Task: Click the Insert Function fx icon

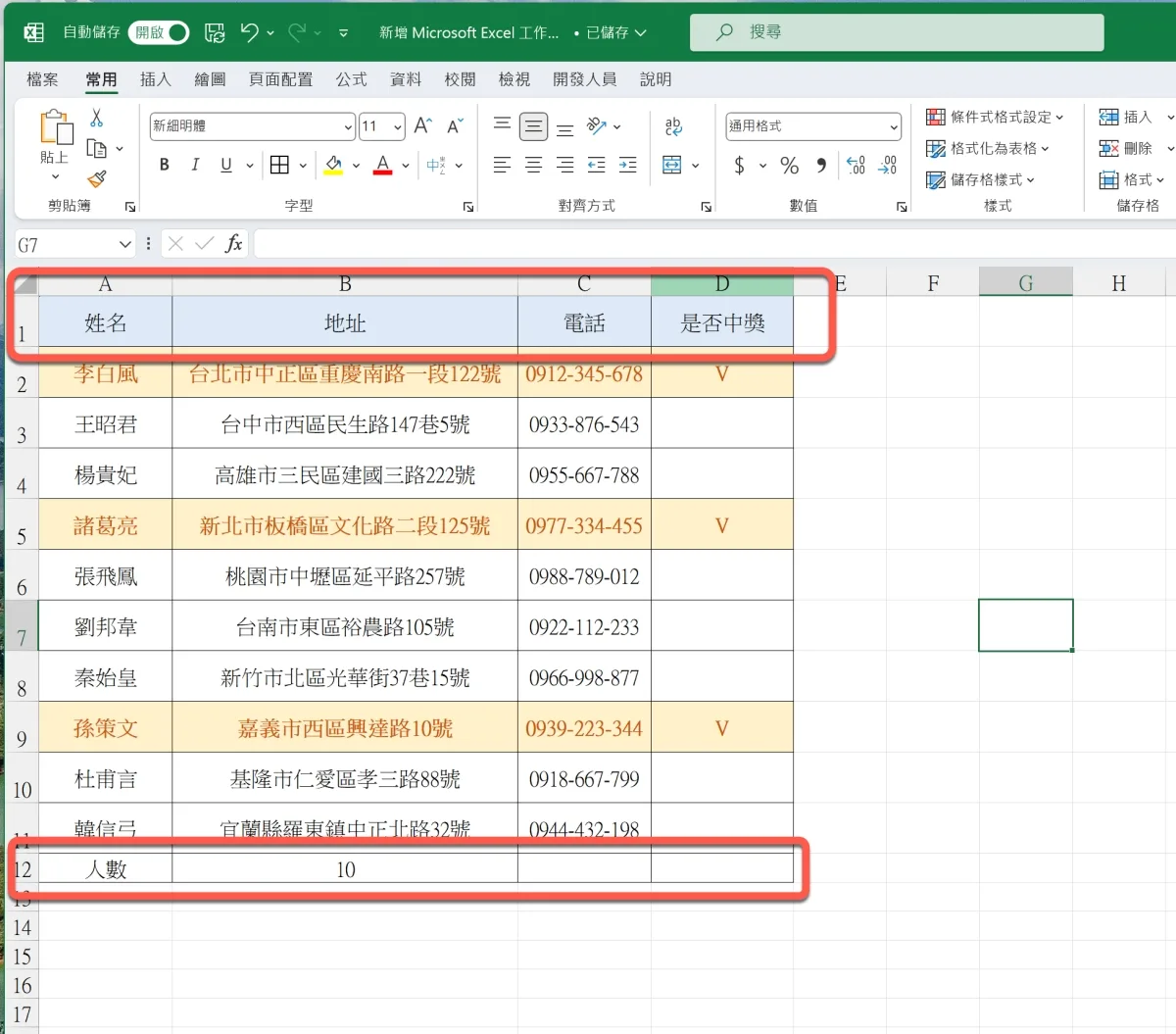Action: [233, 244]
